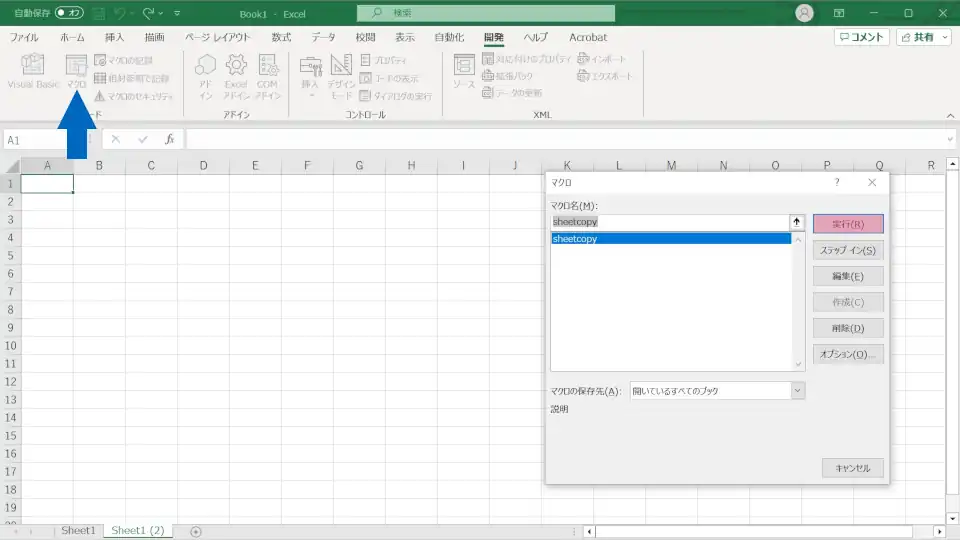960x540 pixels.
Task: Click the add new sheet plus icon
Action: [196, 531]
